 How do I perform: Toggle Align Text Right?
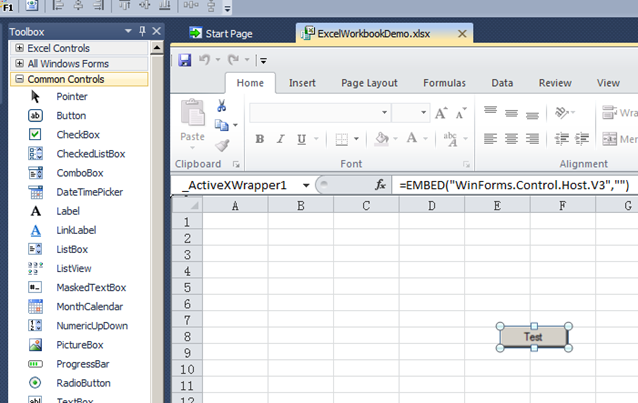[532, 139]
